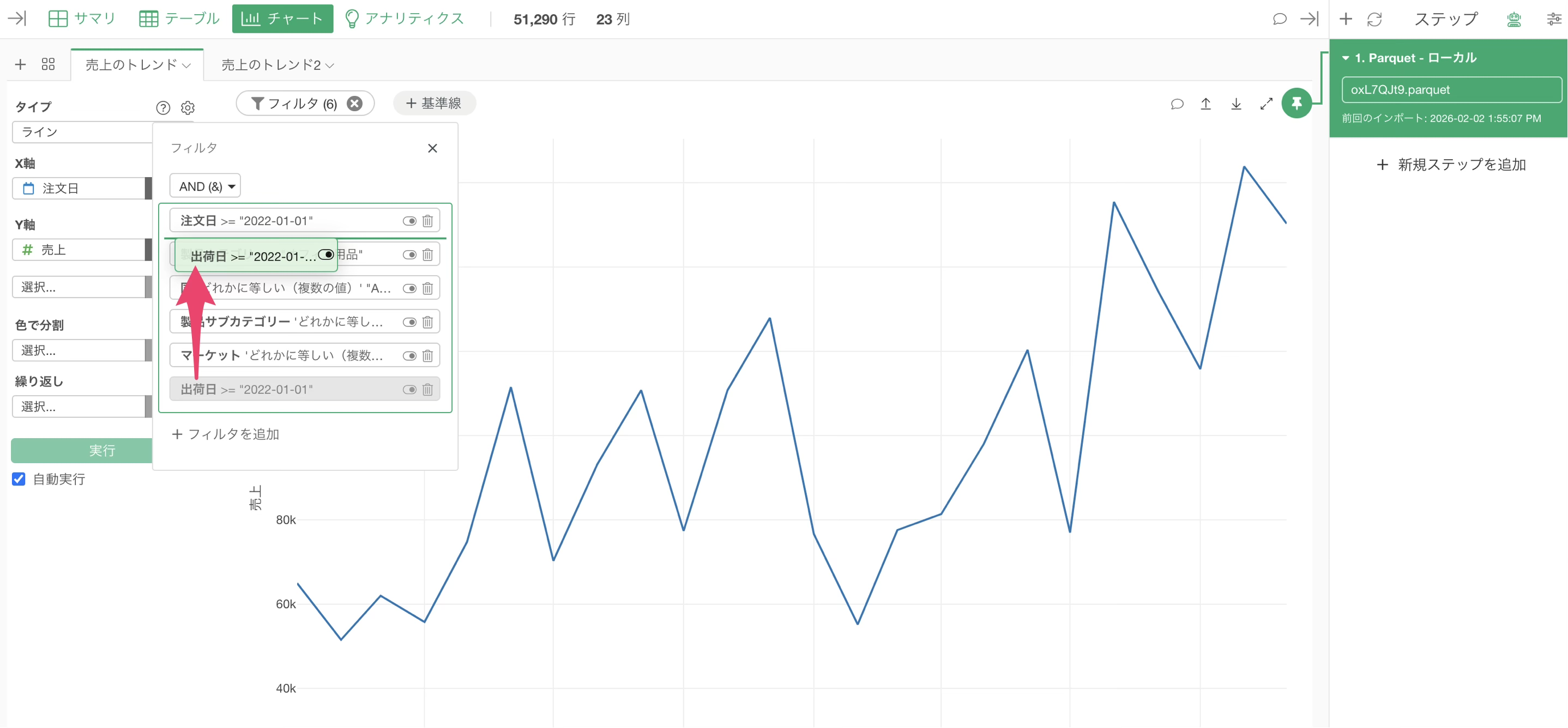The width and height of the screenshot is (1568, 728).
Task: Click the refresh steps icon
Action: click(x=1374, y=20)
